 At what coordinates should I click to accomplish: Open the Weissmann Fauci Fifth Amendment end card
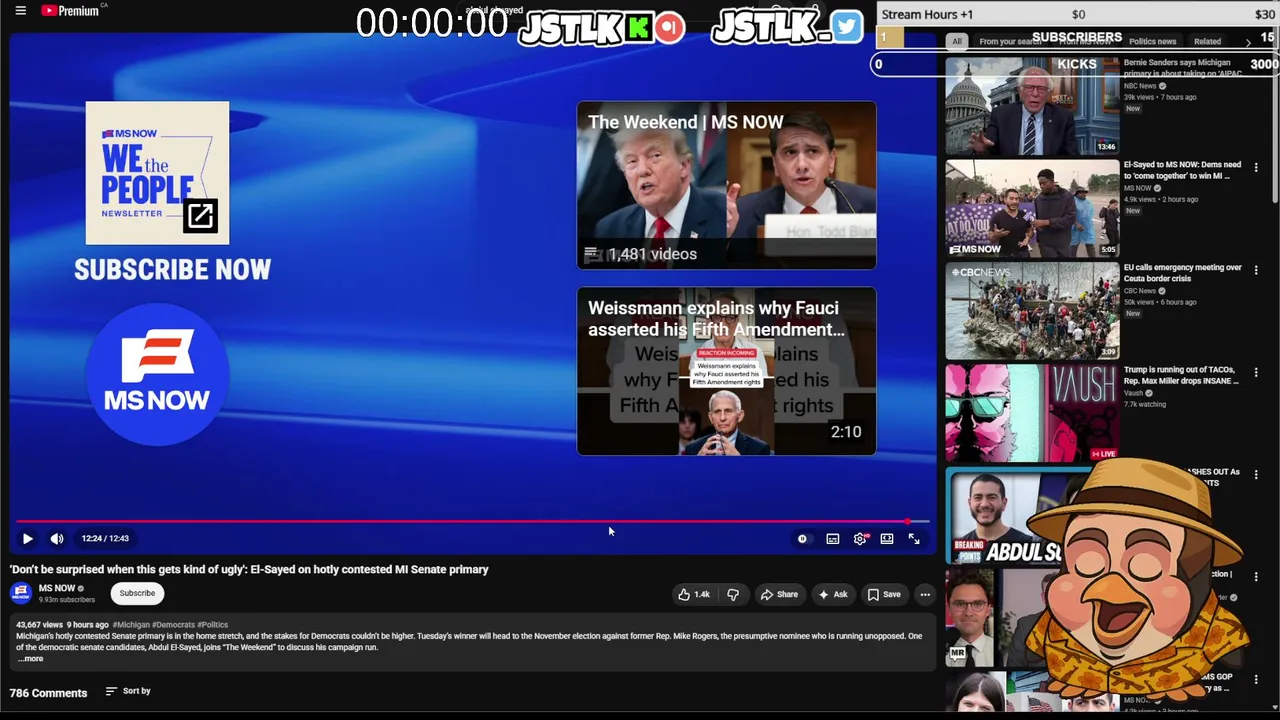[x=726, y=371]
